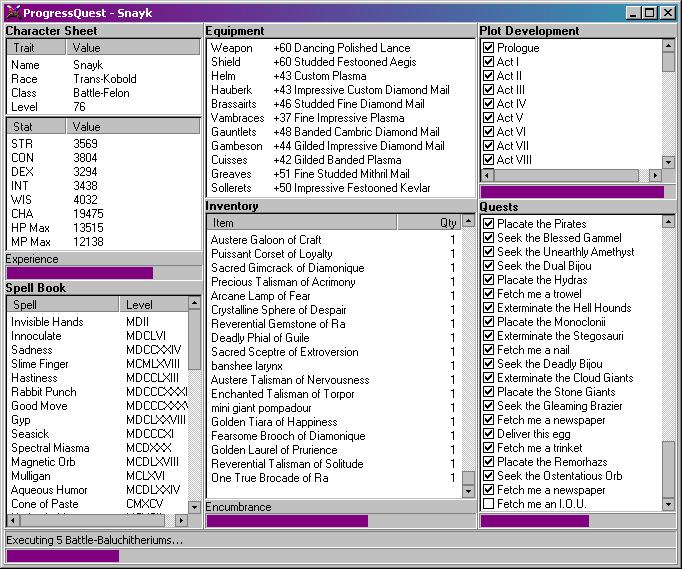Toggle Exterminate the Cloud Giants checkbox
Viewport: 682px width, 569px height.
(488, 378)
